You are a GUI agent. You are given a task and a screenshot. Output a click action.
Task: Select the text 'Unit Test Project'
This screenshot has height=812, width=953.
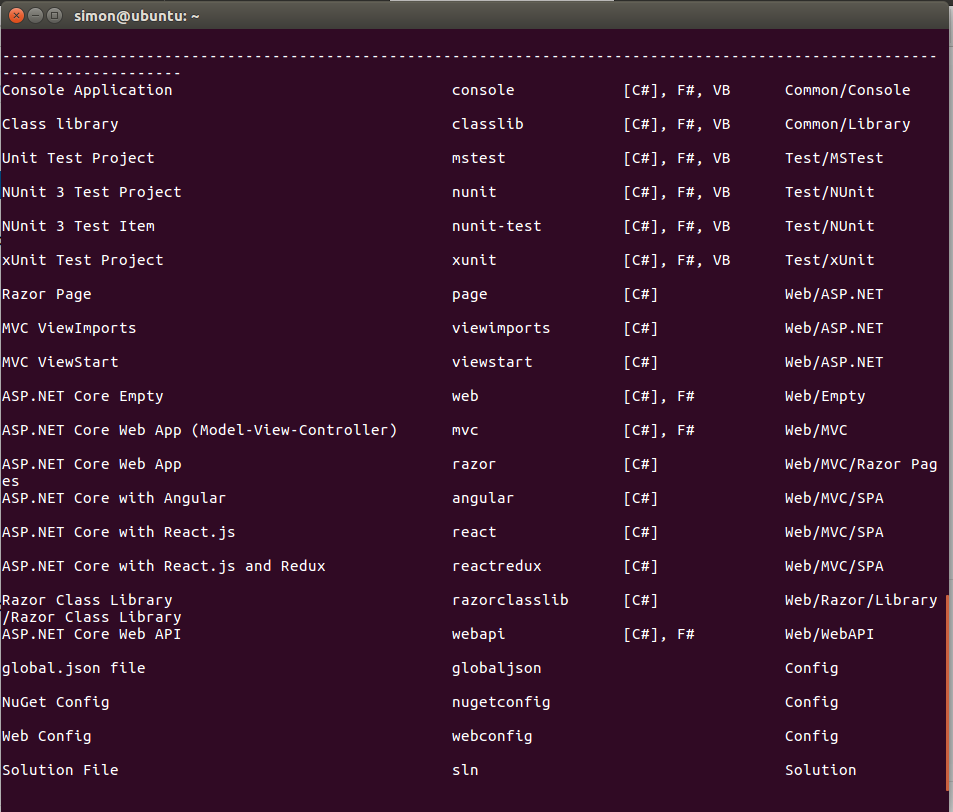(78, 159)
